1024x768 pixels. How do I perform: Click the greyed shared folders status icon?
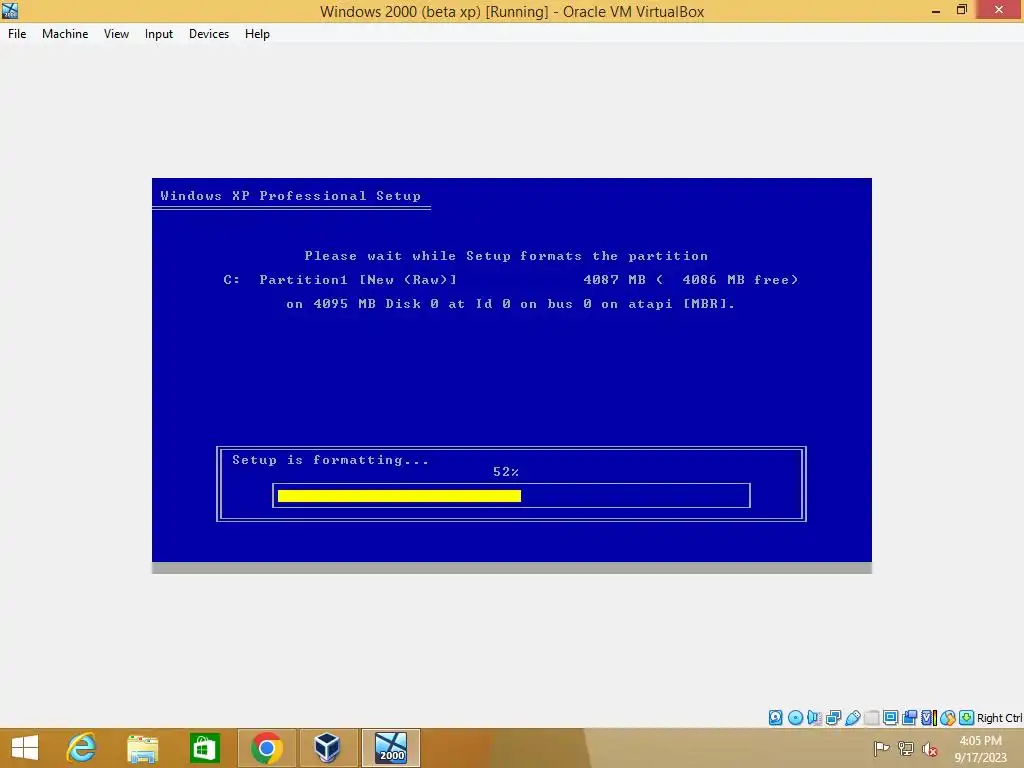click(x=871, y=718)
